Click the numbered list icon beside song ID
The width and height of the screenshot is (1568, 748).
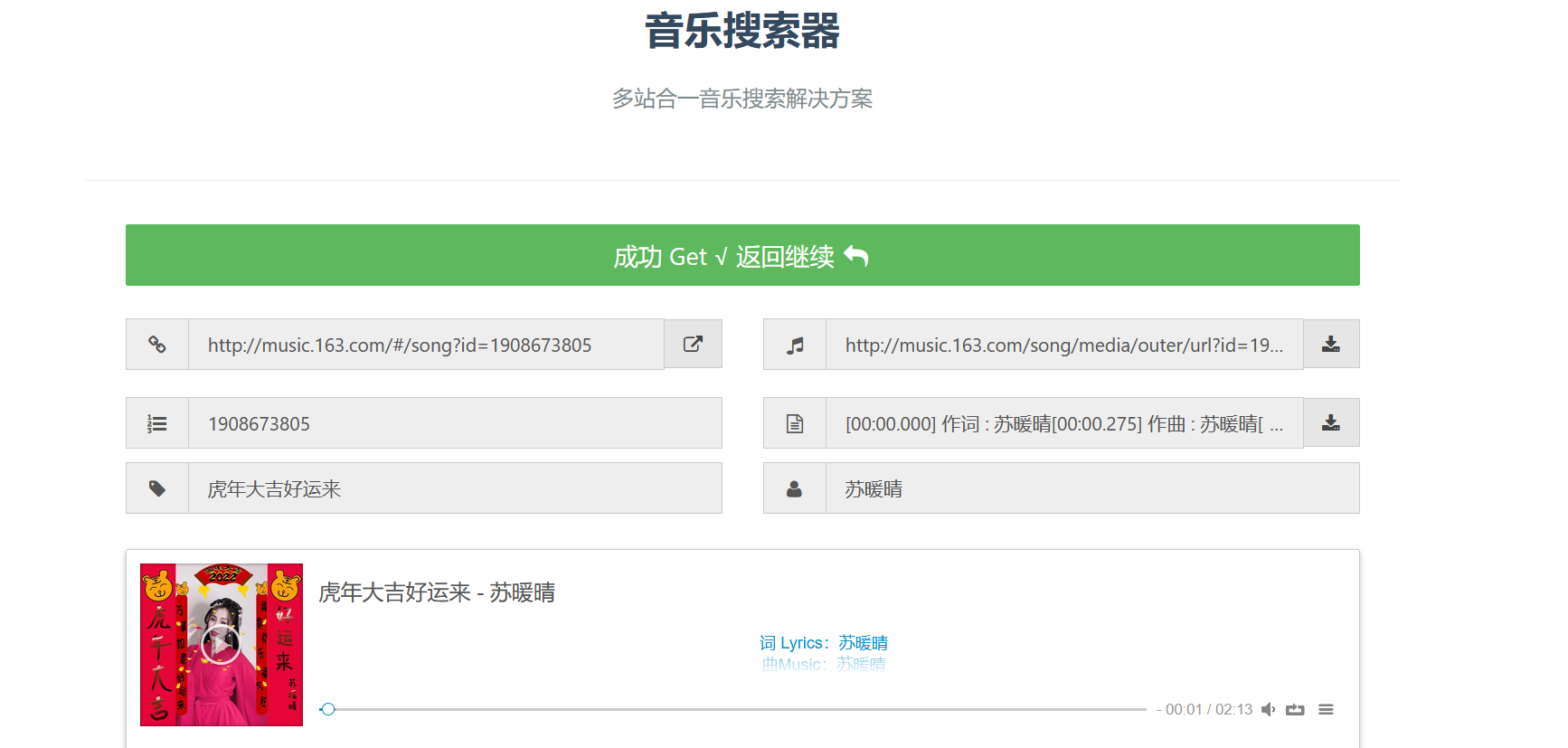pyautogui.click(x=157, y=423)
